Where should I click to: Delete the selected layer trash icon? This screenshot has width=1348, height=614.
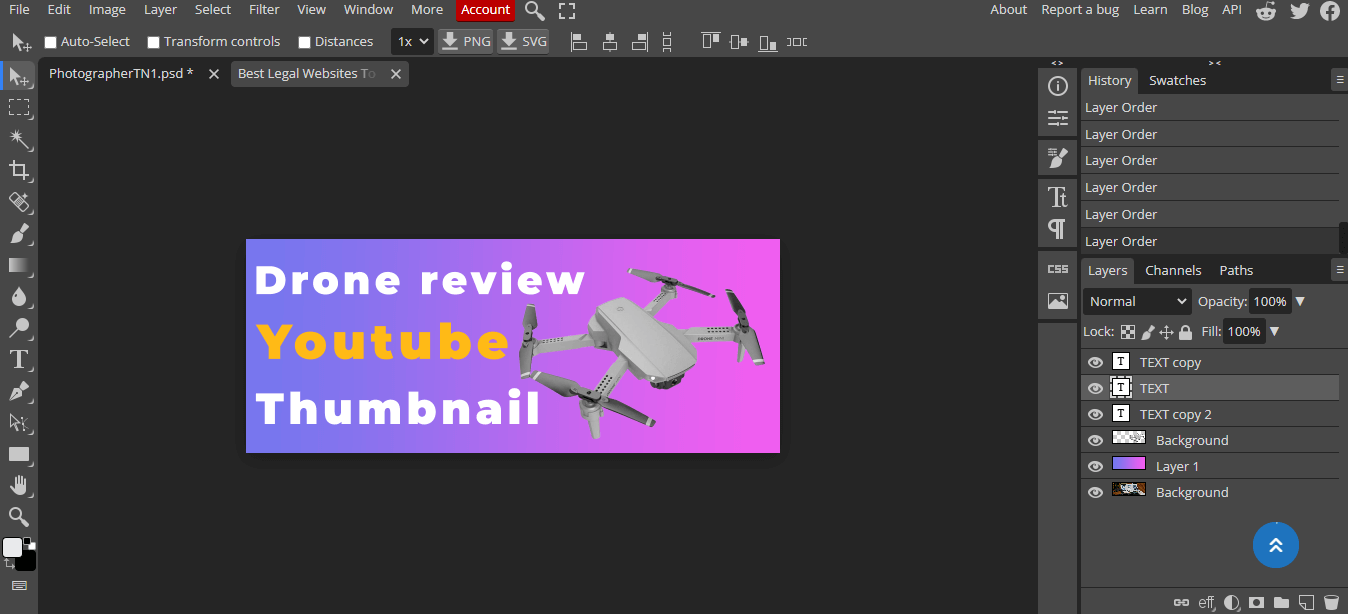pyautogui.click(x=1331, y=603)
